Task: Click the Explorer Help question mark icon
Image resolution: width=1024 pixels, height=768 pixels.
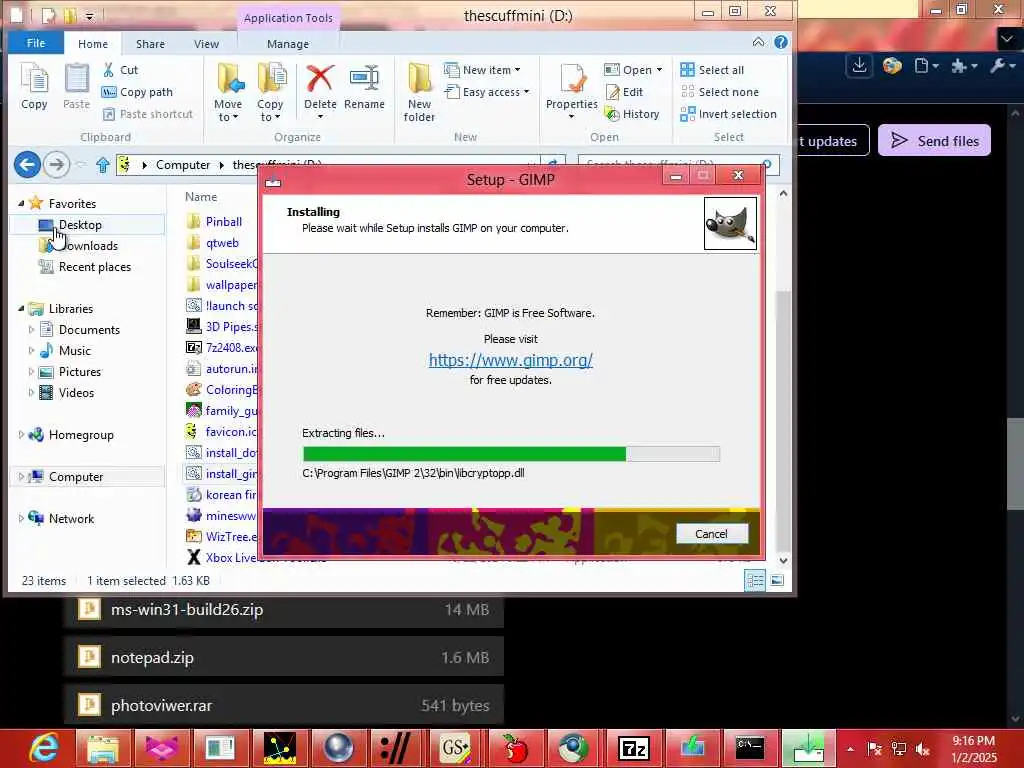Action: click(780, 42)
